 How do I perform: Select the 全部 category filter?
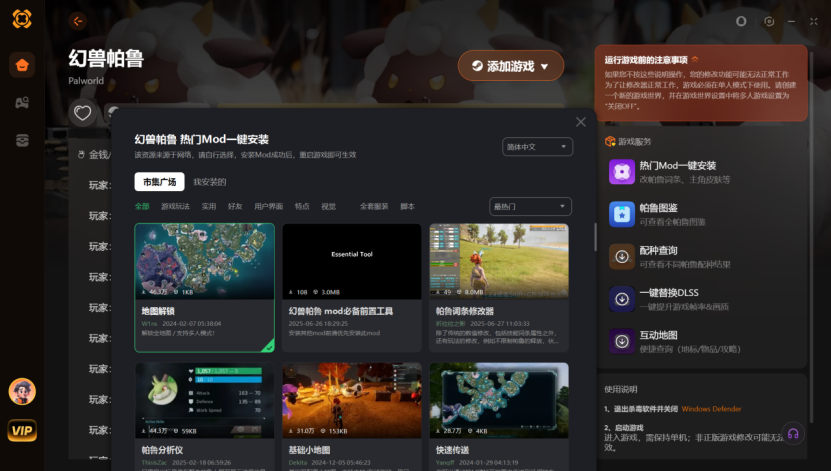(x=142, y=206)
